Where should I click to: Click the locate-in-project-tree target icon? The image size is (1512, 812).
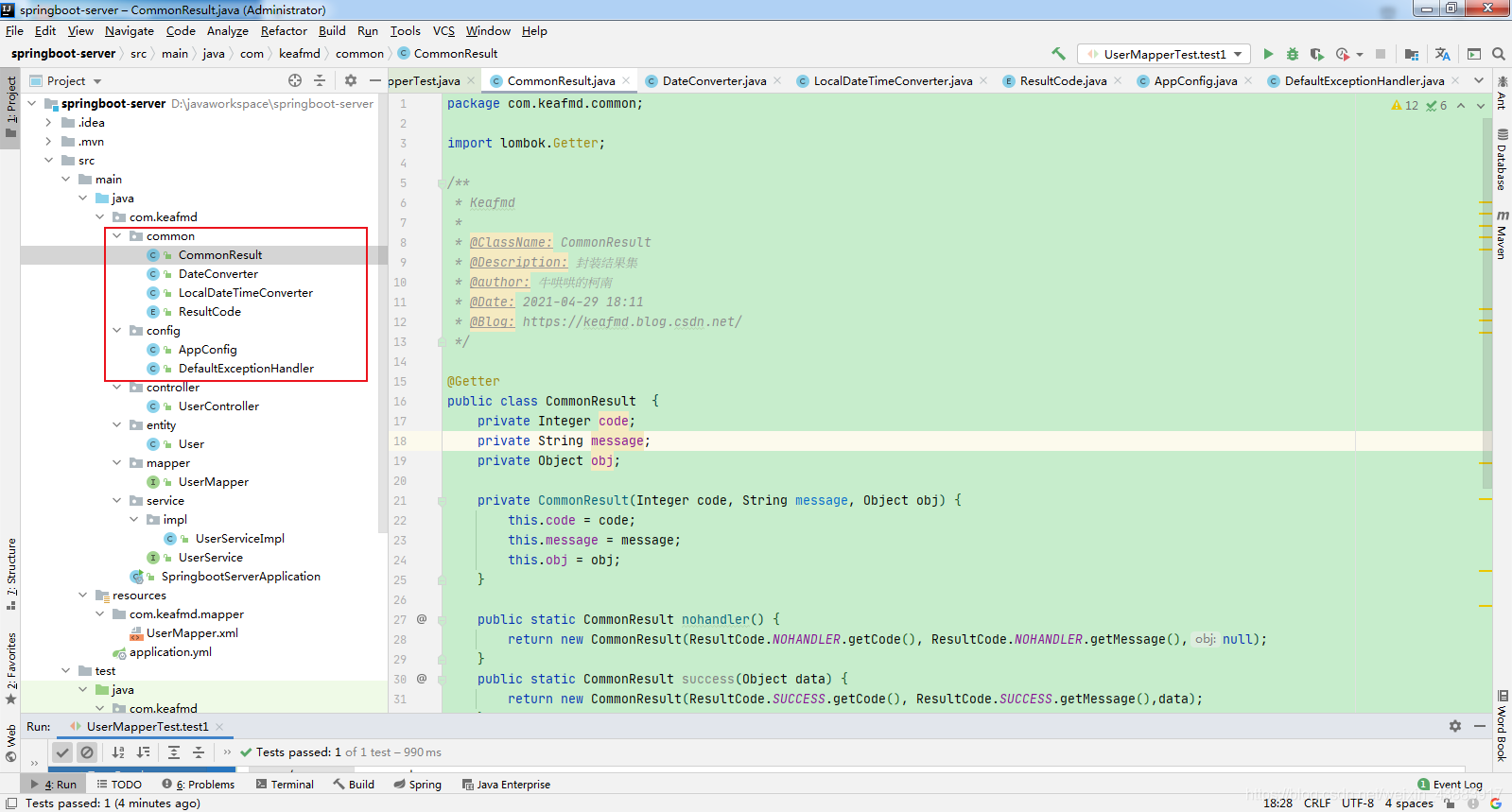[295, 80]
